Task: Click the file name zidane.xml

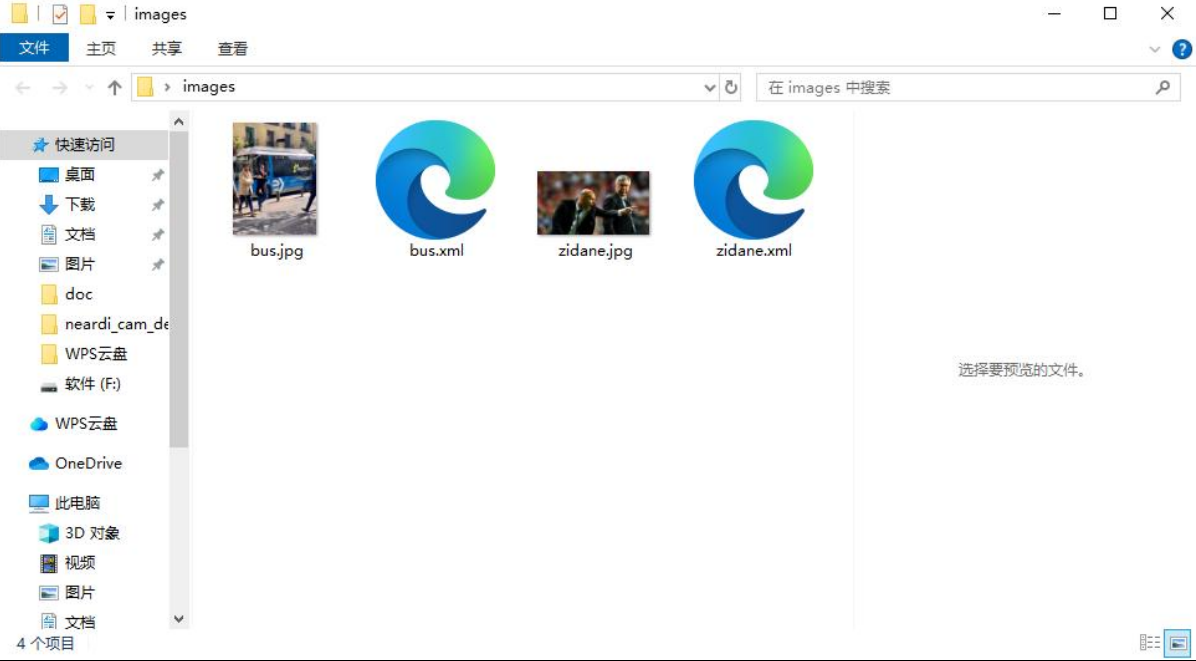Action: pos(754,251)
